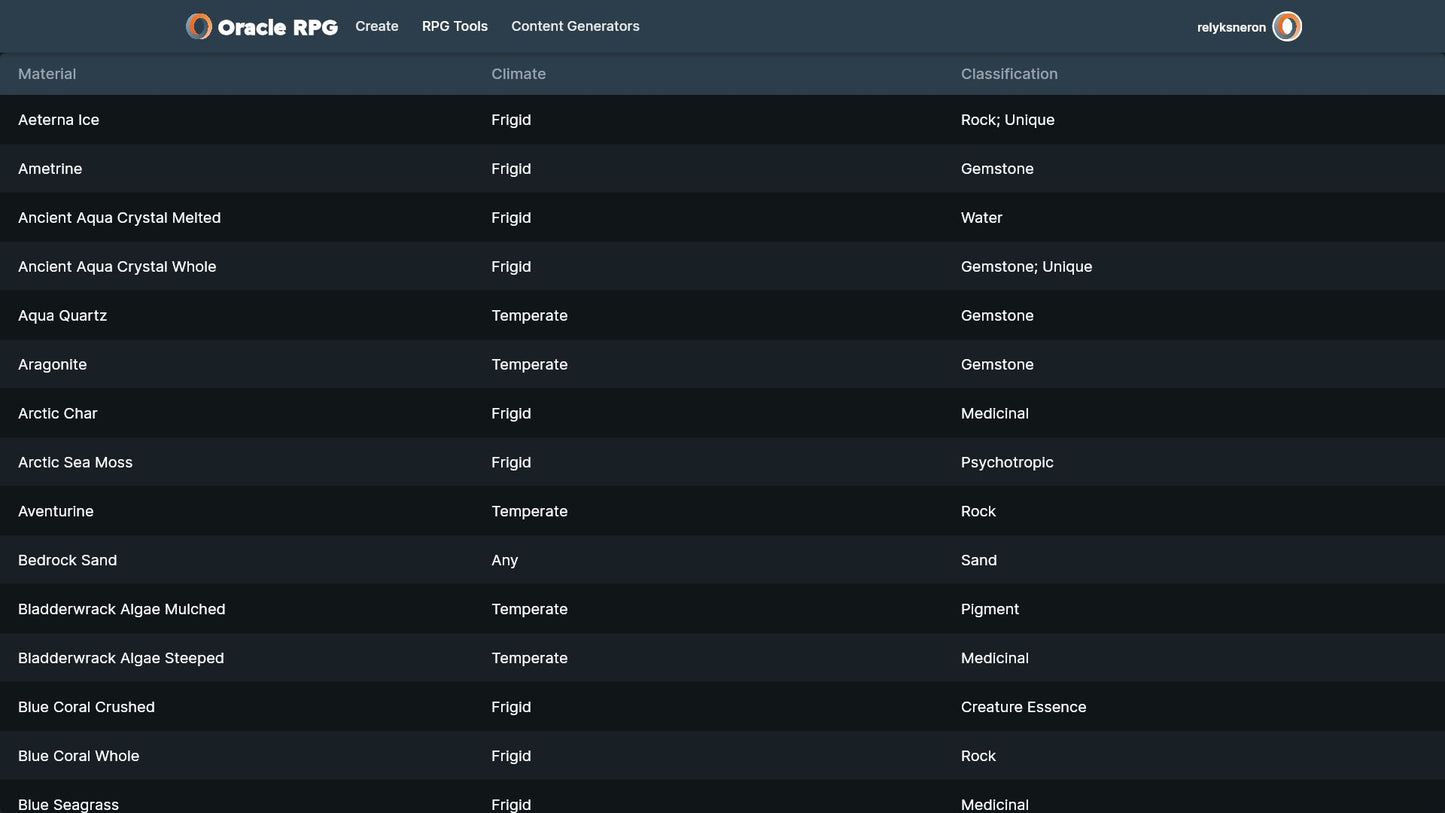The height and width of the screenshot is (813, 1445).
Task: Click the relyksneron username
Action: 1231,28
